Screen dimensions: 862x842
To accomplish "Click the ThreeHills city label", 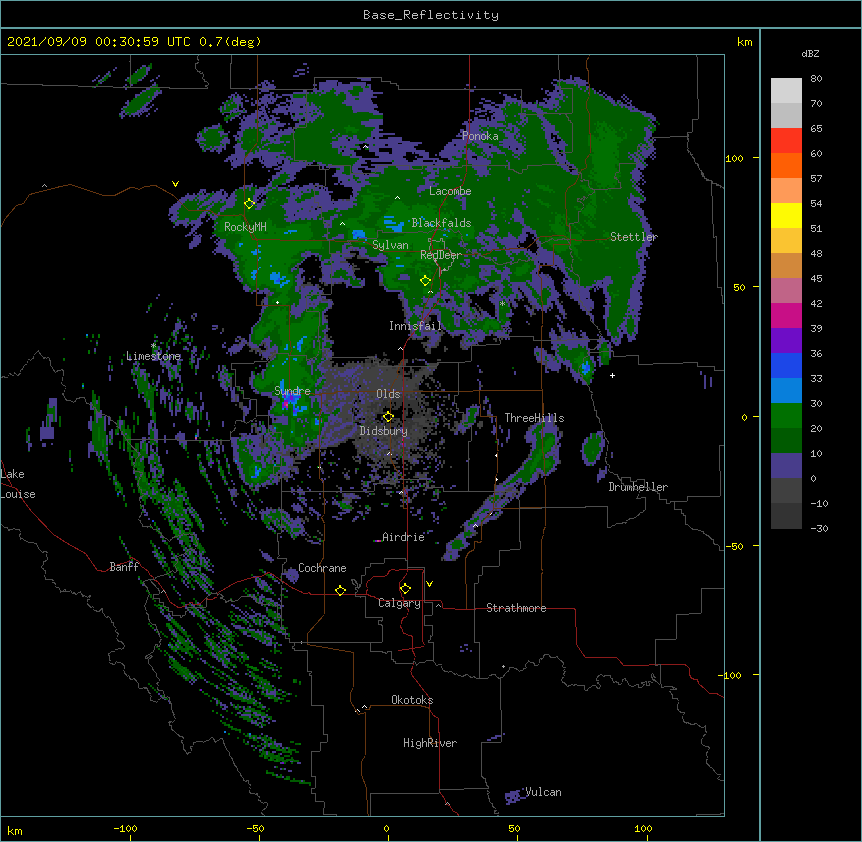I will pyautogui.click(x=534, y=418).
